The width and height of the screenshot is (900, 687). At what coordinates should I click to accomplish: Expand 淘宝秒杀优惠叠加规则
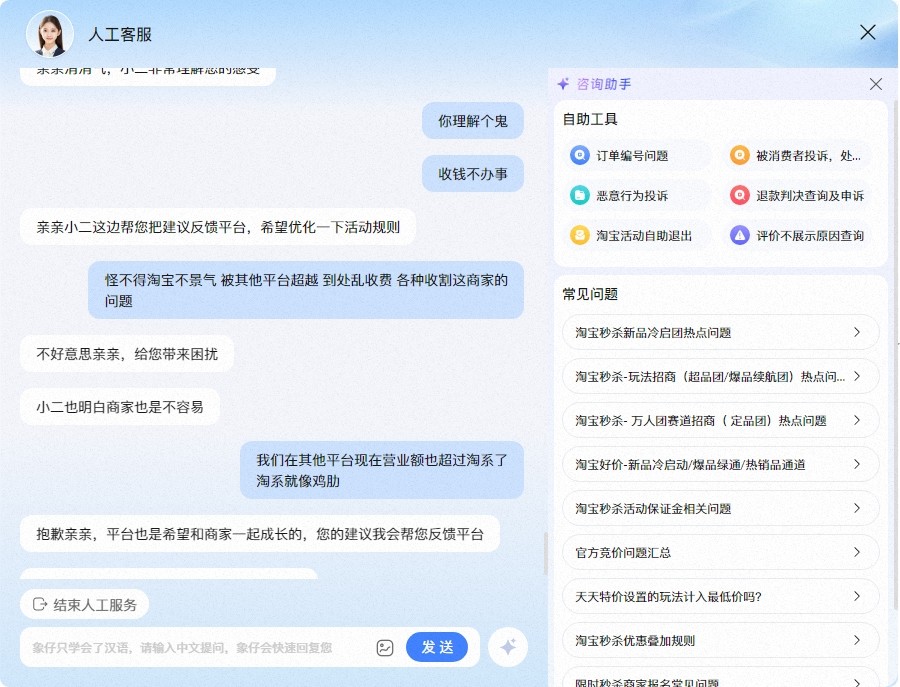click(720, 640)
